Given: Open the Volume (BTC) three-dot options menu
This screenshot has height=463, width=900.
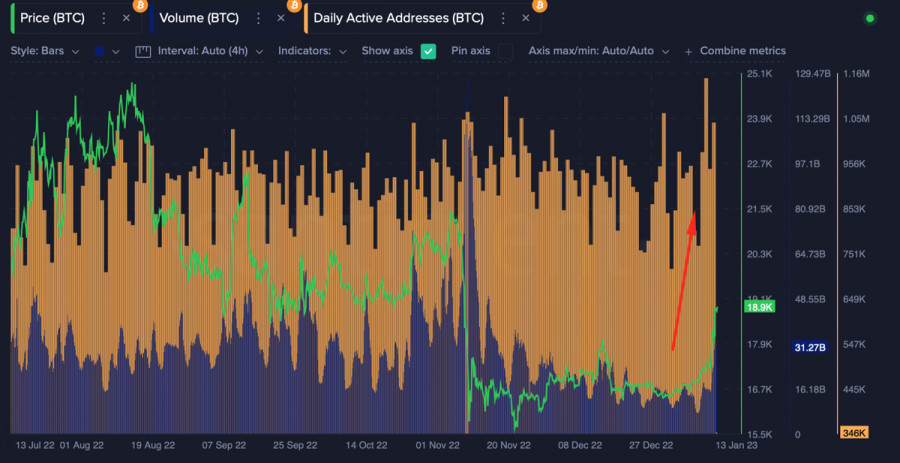Looking at the screenshot, I should tap(258, 18).
